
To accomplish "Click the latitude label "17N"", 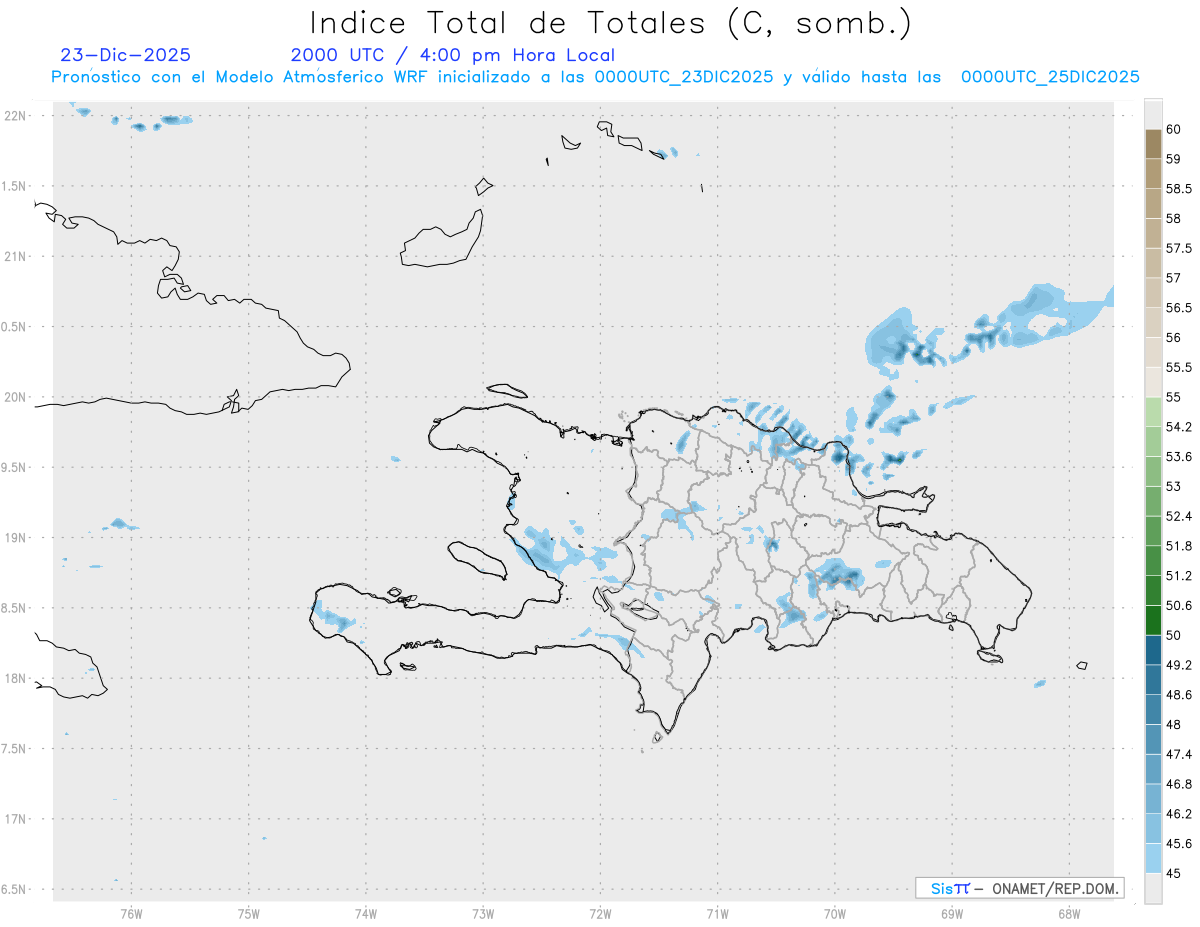I will click(17, 819).
